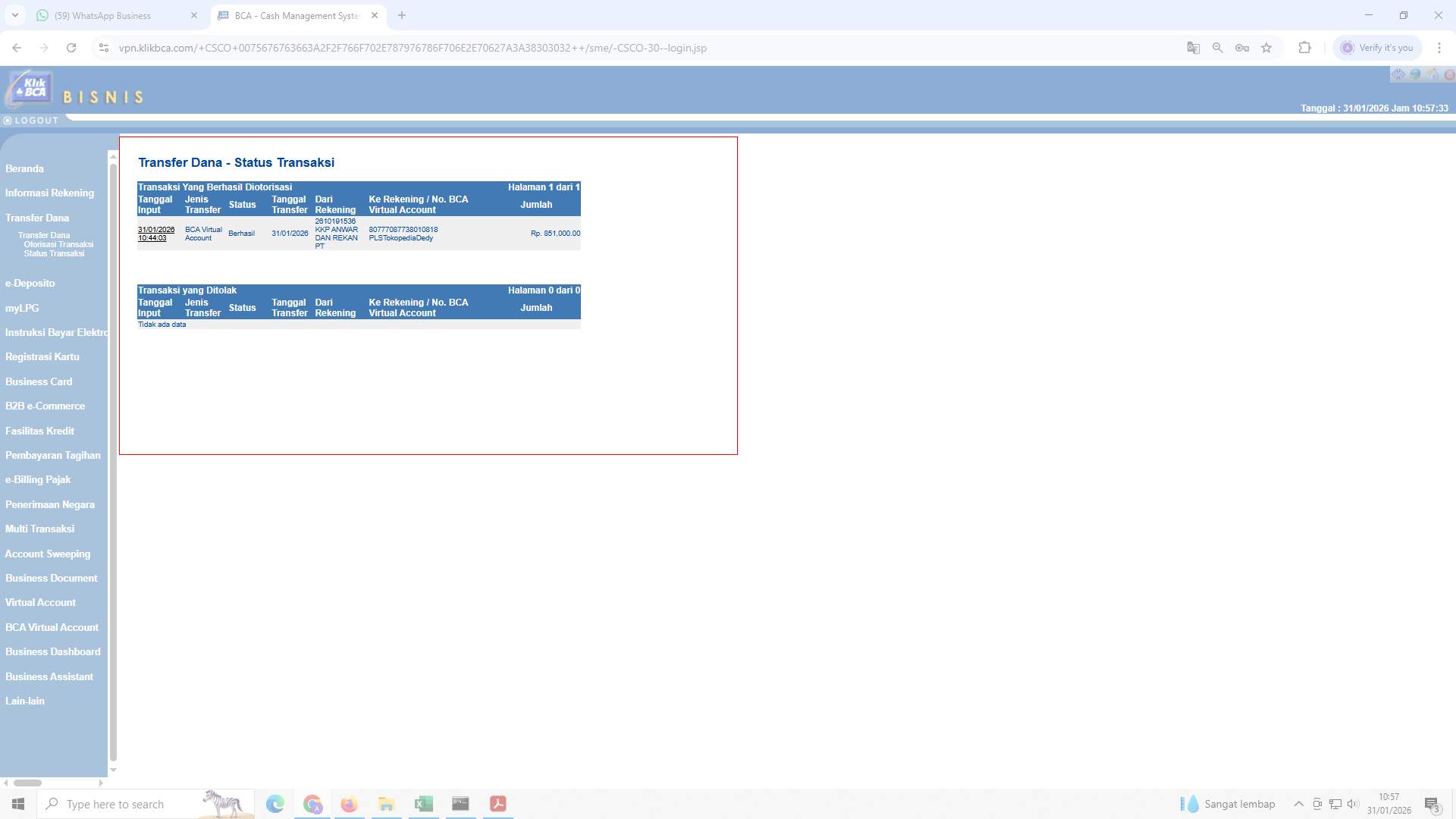Expand hidden icons in the system tray

point(1300,803)
